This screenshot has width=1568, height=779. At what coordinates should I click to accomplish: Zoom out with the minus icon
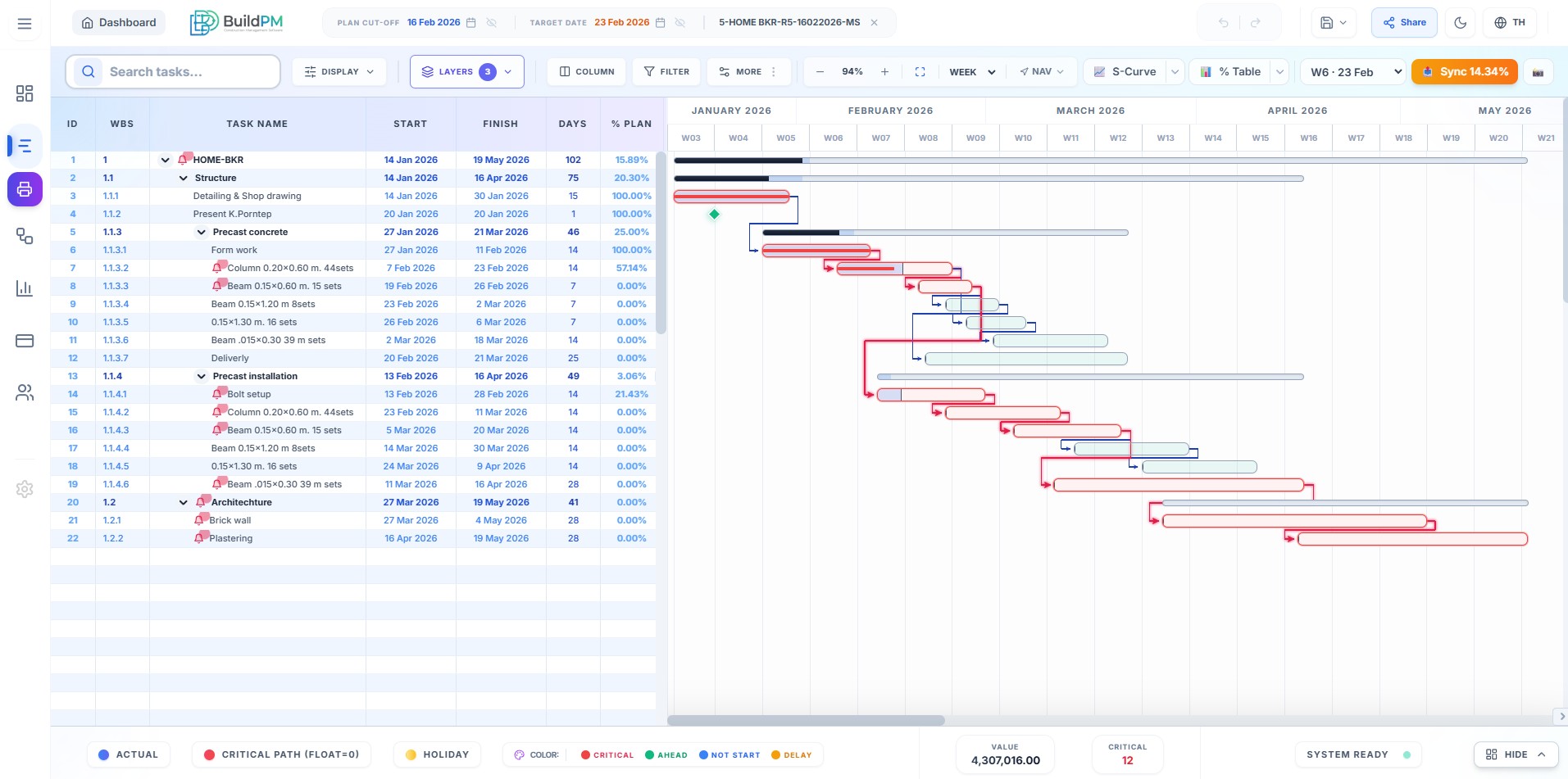tap(820, 72)
